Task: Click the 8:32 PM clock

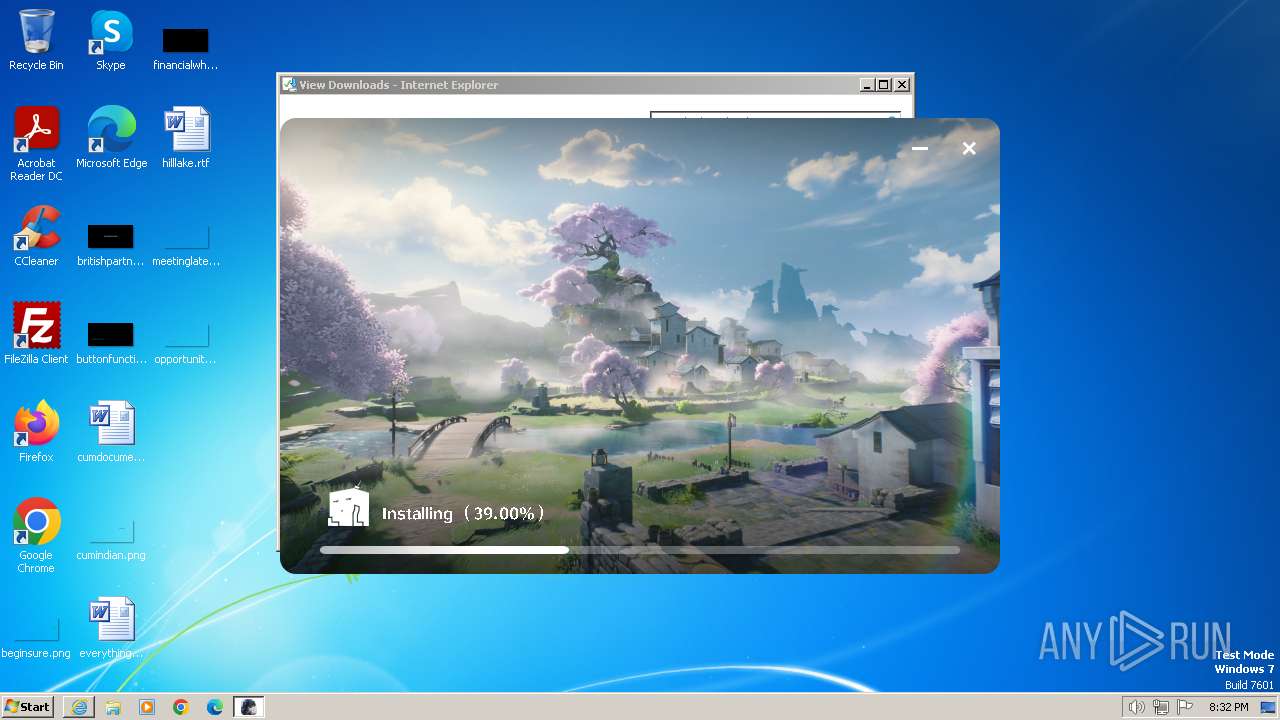Action: 1229,707
